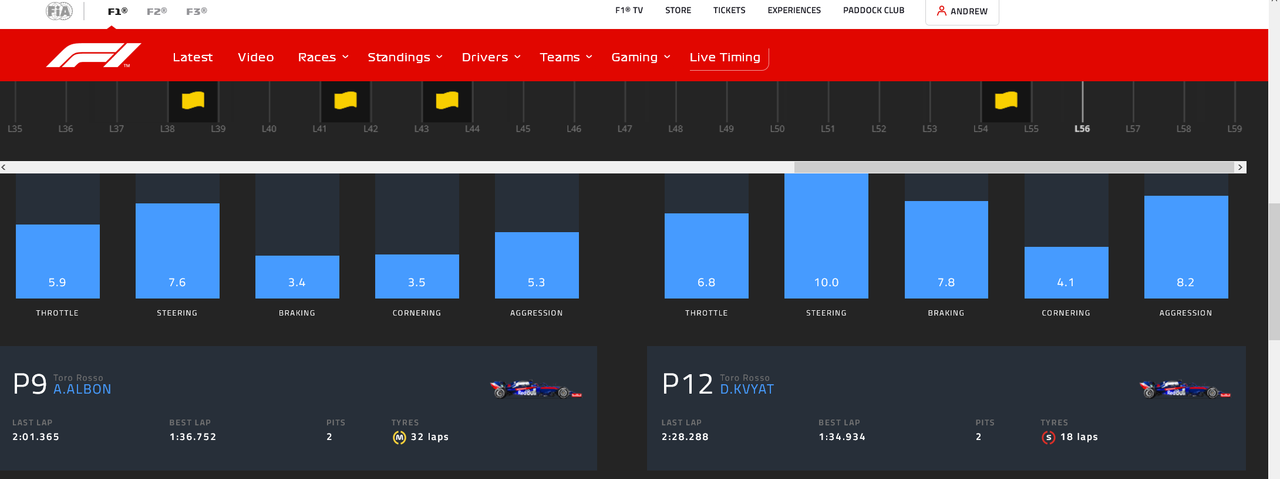Click the user icon beside ANDREW

[942, 11]
